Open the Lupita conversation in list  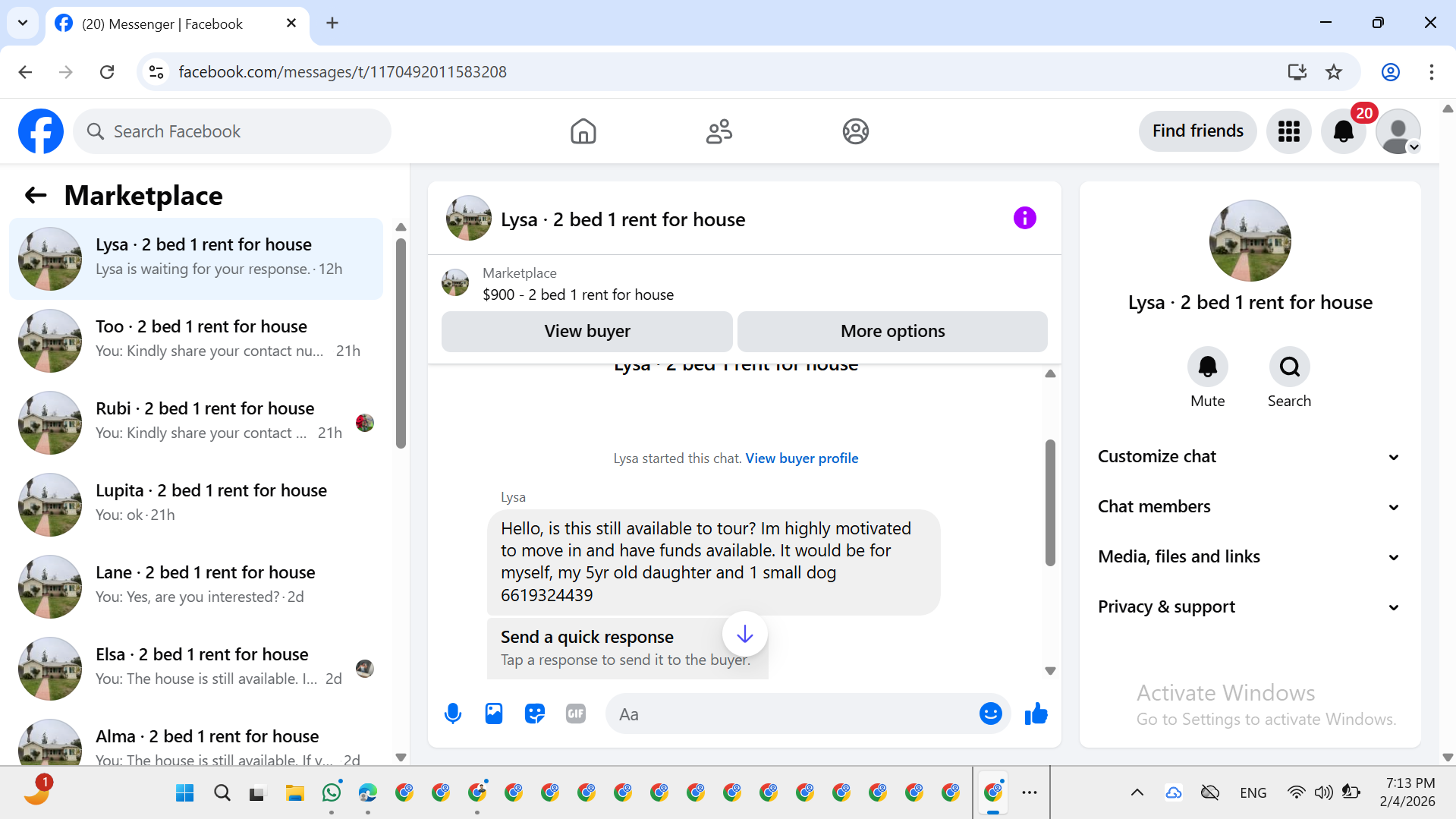click(196, 505)
